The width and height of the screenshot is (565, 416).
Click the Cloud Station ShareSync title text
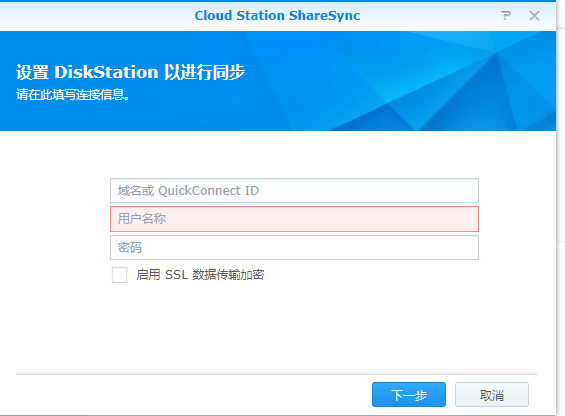coord(277,16)
